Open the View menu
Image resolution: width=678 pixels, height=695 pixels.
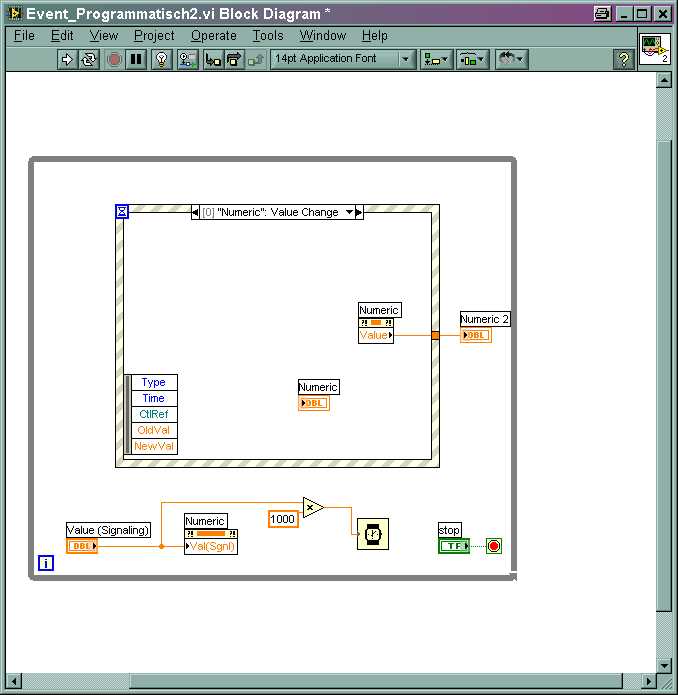click(x=104, y=35)
